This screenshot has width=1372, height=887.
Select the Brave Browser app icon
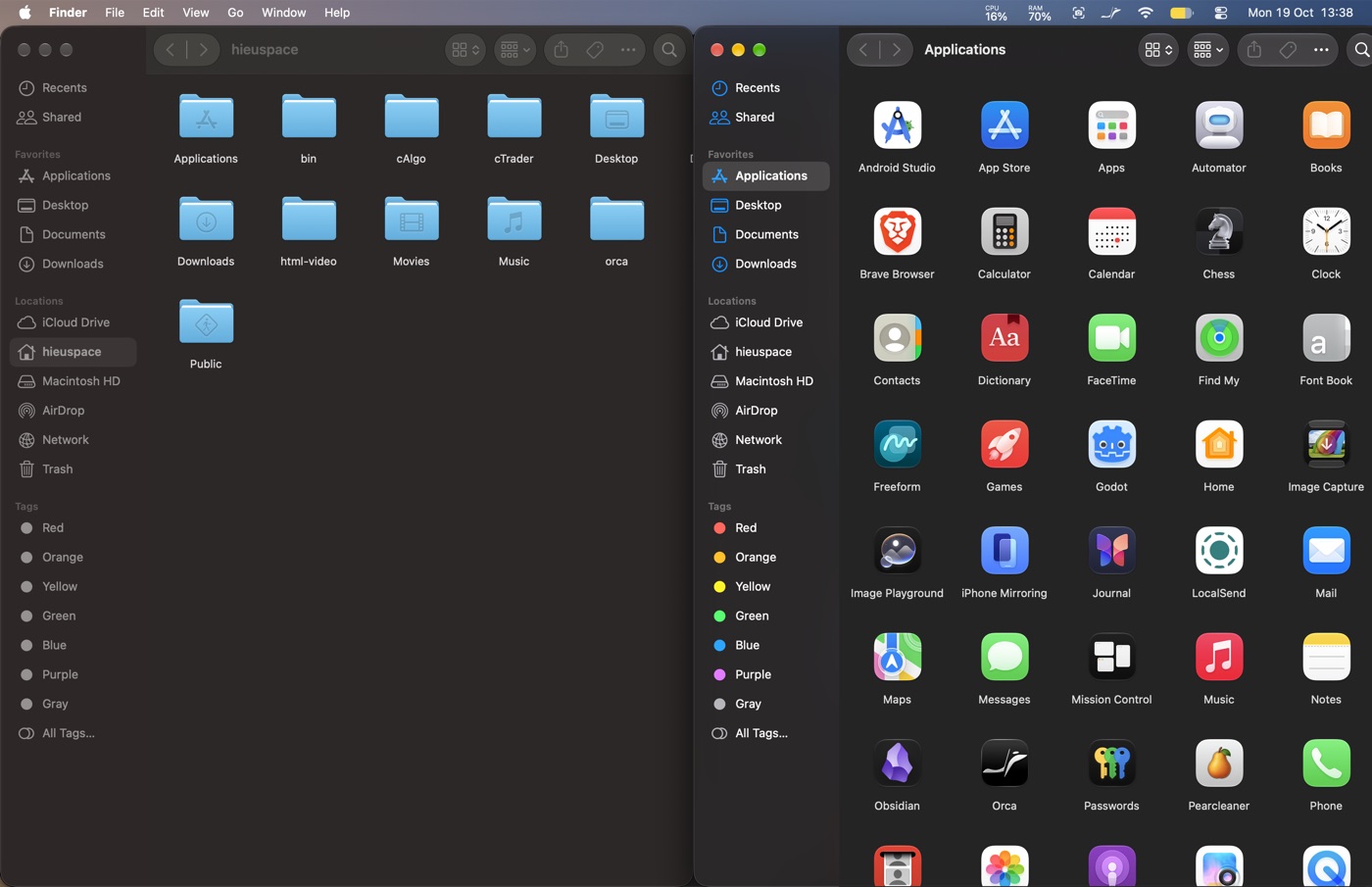coord(897,232)
